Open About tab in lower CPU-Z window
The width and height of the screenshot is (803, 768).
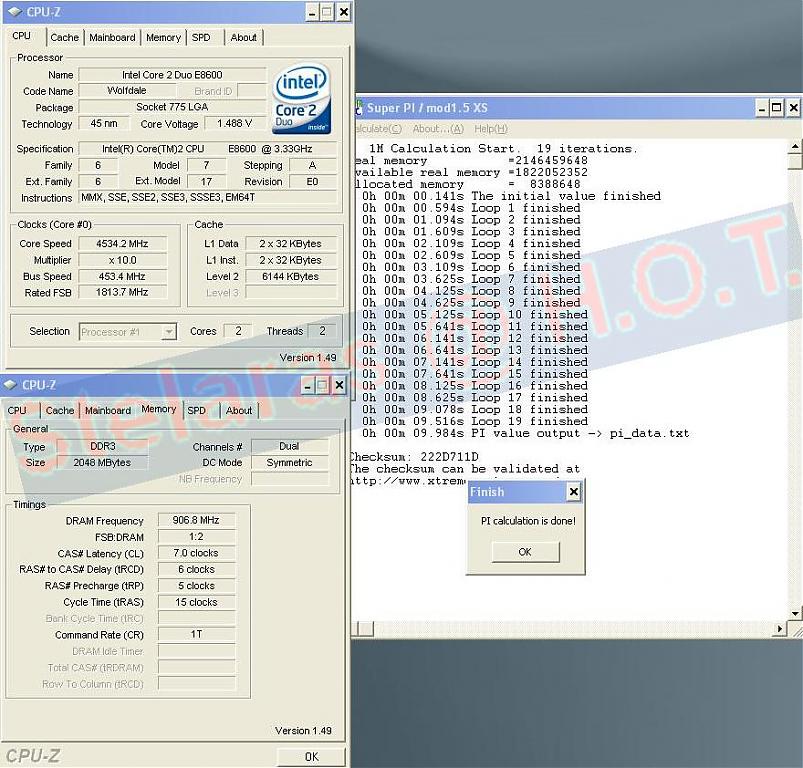239,411
